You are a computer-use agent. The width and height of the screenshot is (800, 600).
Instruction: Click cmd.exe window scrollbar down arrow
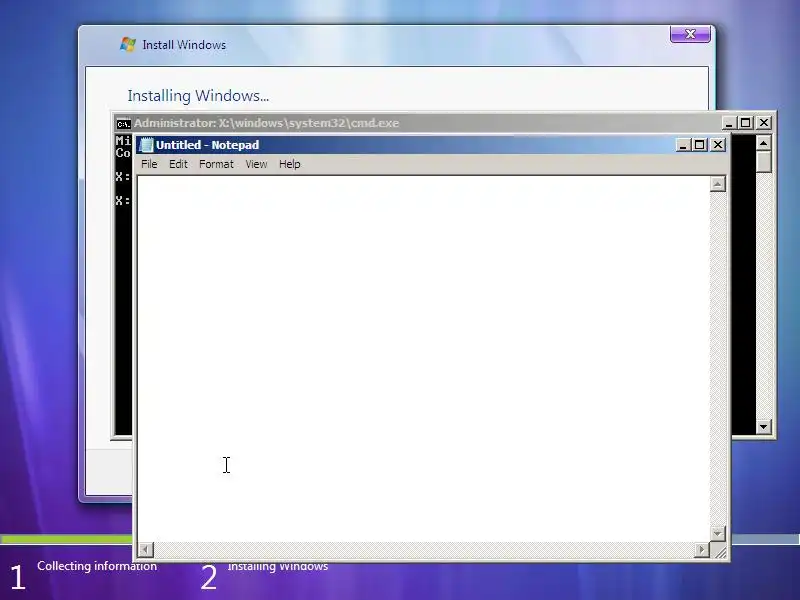(x=763, y=427)
